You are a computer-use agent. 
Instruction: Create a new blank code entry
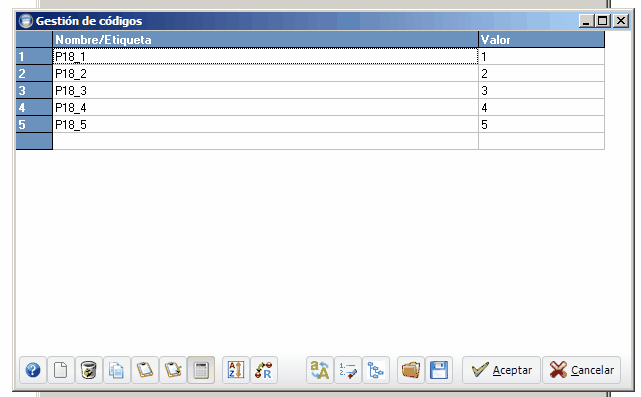61,370
